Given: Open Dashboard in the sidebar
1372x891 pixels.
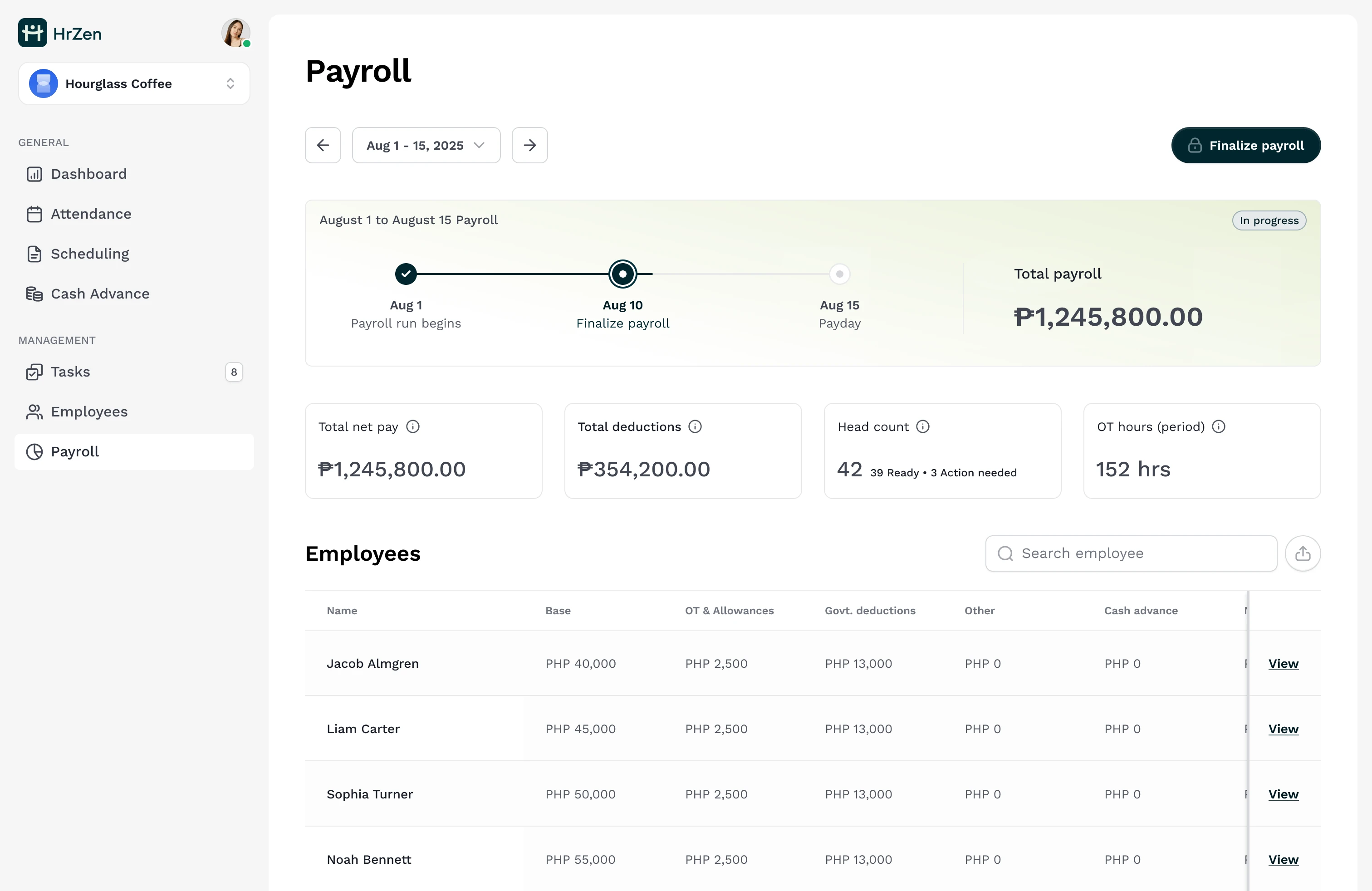Looking at the screenshot, I should click(x=88, y=174).
